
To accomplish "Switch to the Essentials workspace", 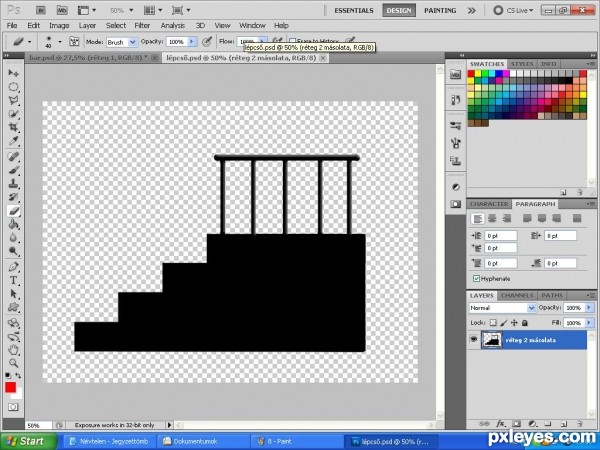I will pos(354,11).
